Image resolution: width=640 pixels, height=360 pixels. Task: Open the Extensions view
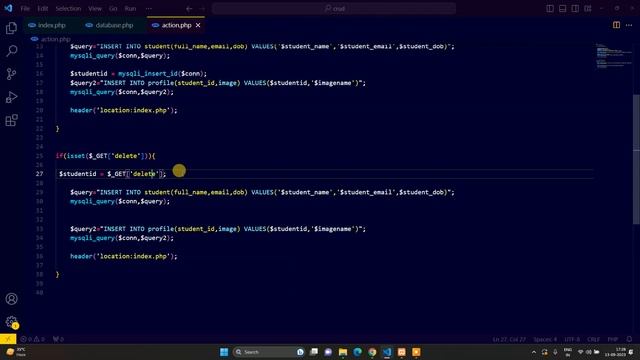pos(11,120)
